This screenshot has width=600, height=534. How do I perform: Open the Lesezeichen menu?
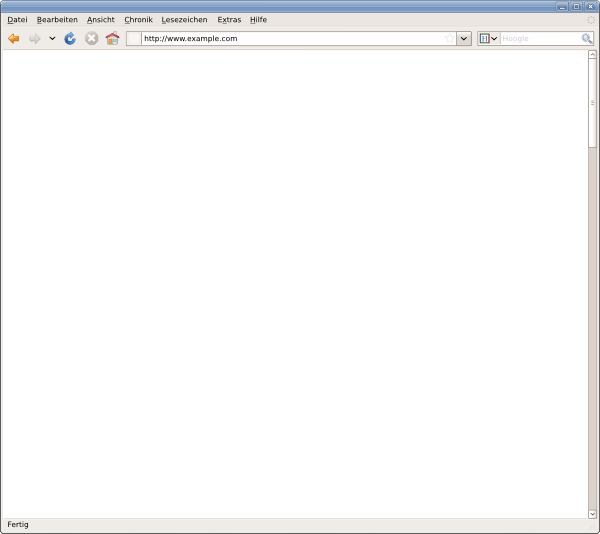coord(184,20)
